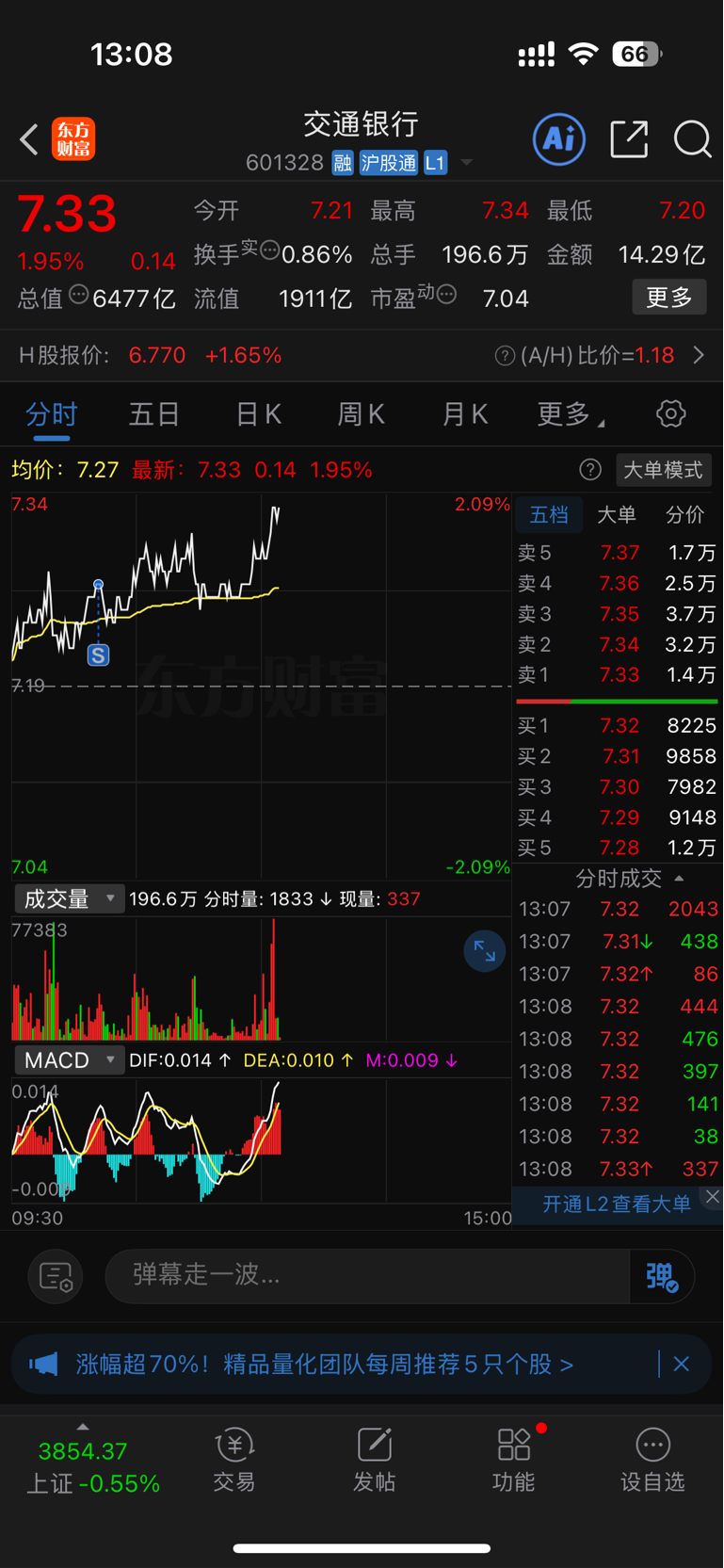Tap 交通银行 stock title
724x1568 pixels.
click(361, 123)
